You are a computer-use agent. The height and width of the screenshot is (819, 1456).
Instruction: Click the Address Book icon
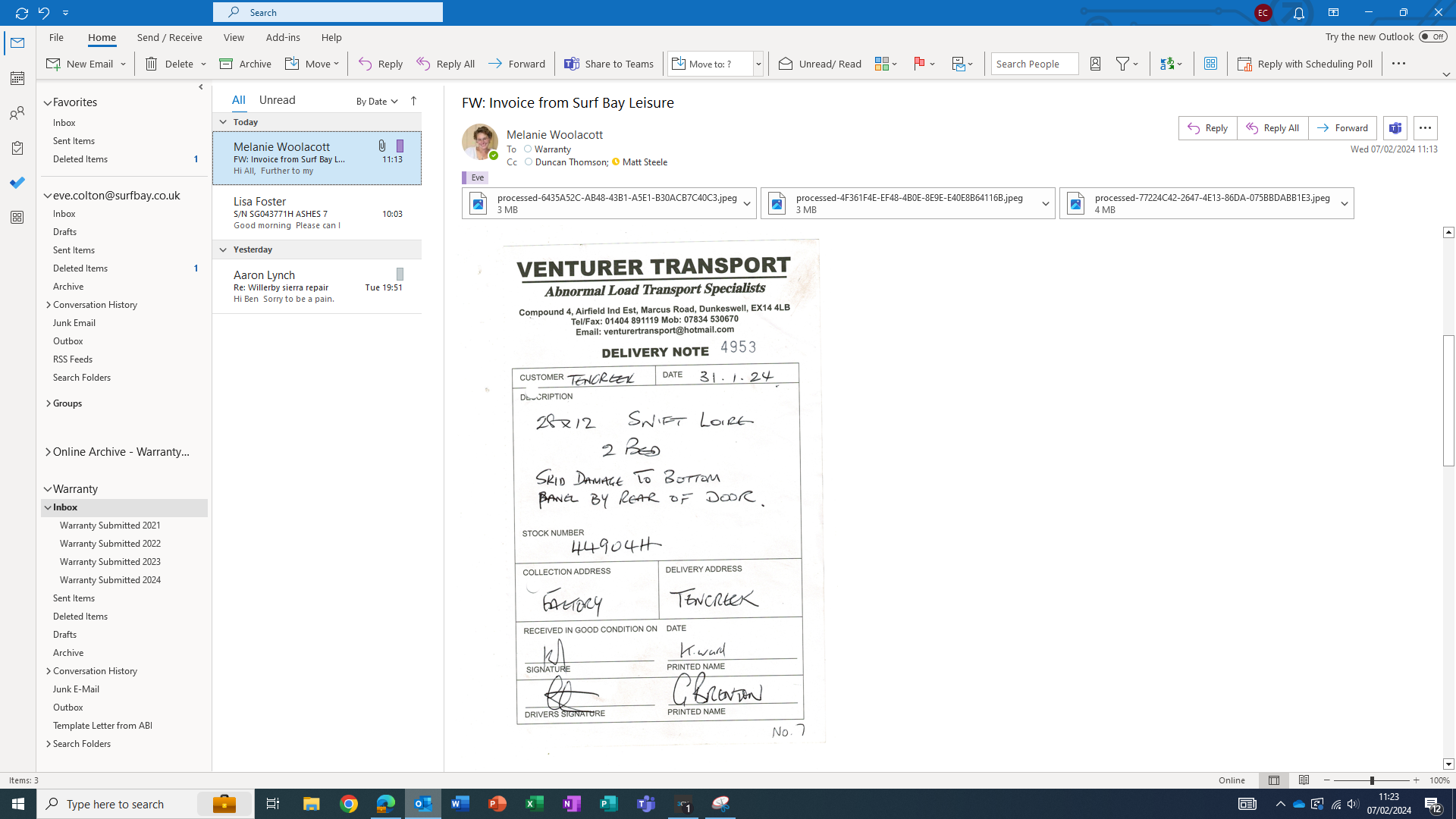(1095, 64)
